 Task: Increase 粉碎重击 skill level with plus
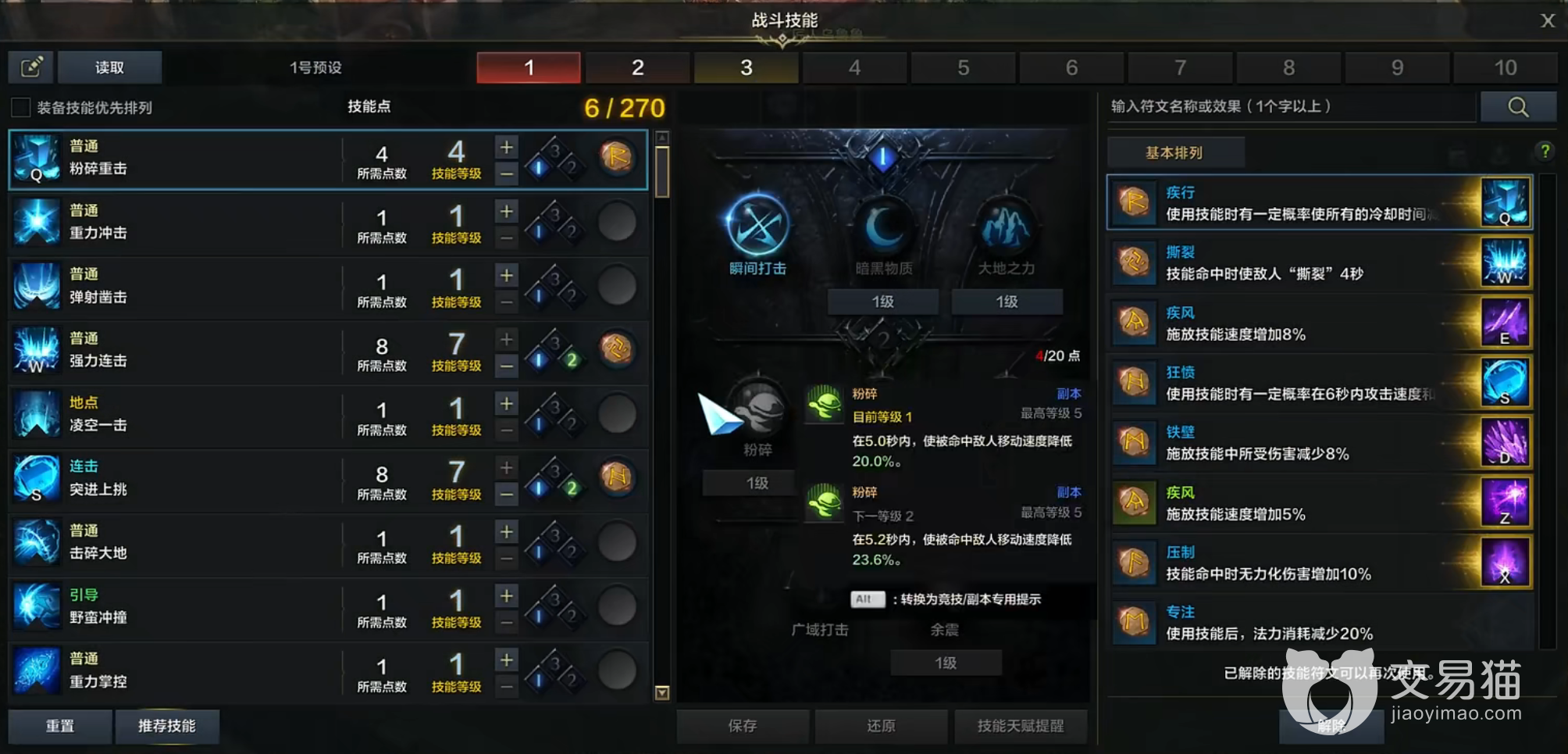(507, 147)
